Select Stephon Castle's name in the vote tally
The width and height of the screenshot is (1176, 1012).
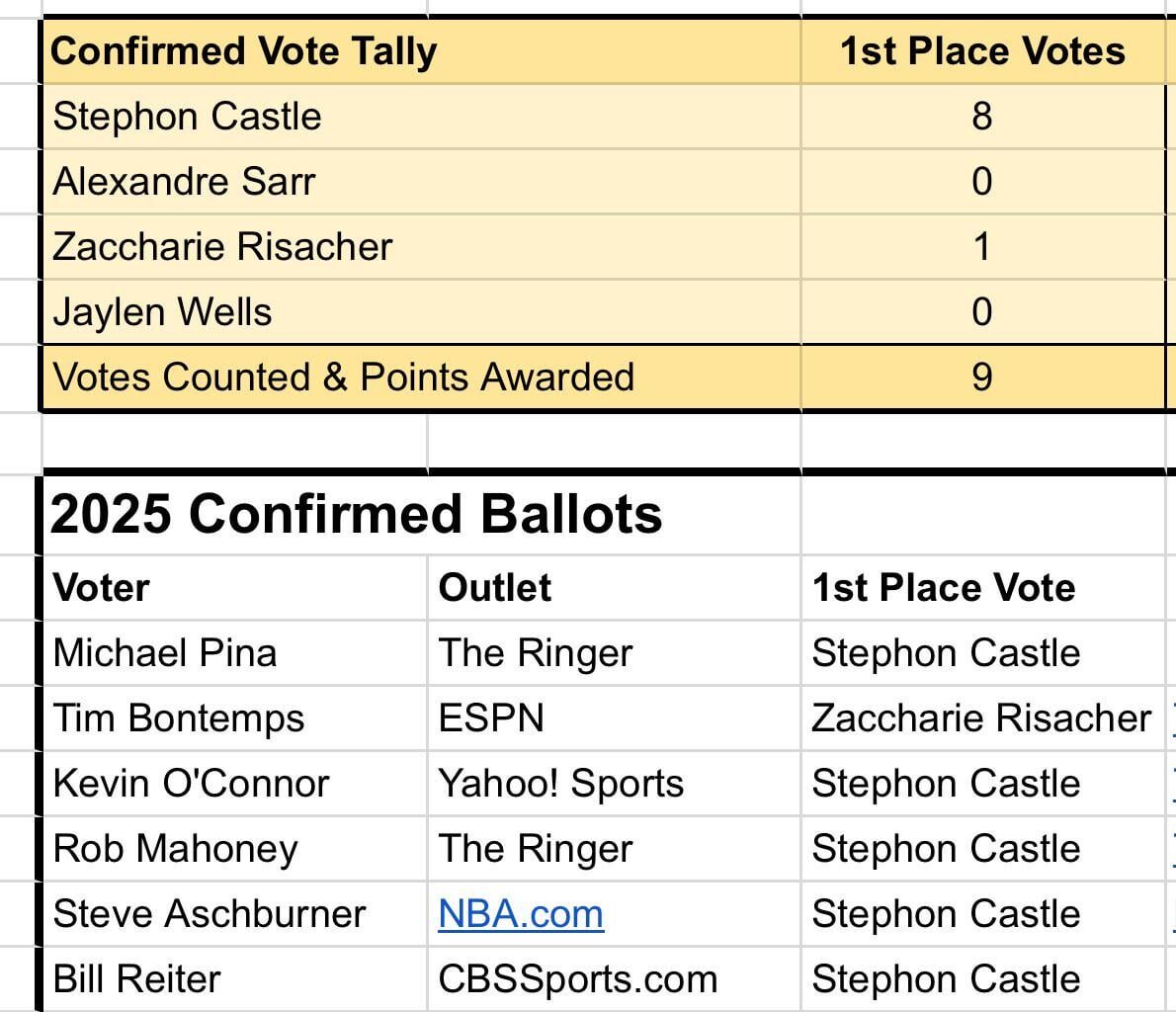coord(188,117)
